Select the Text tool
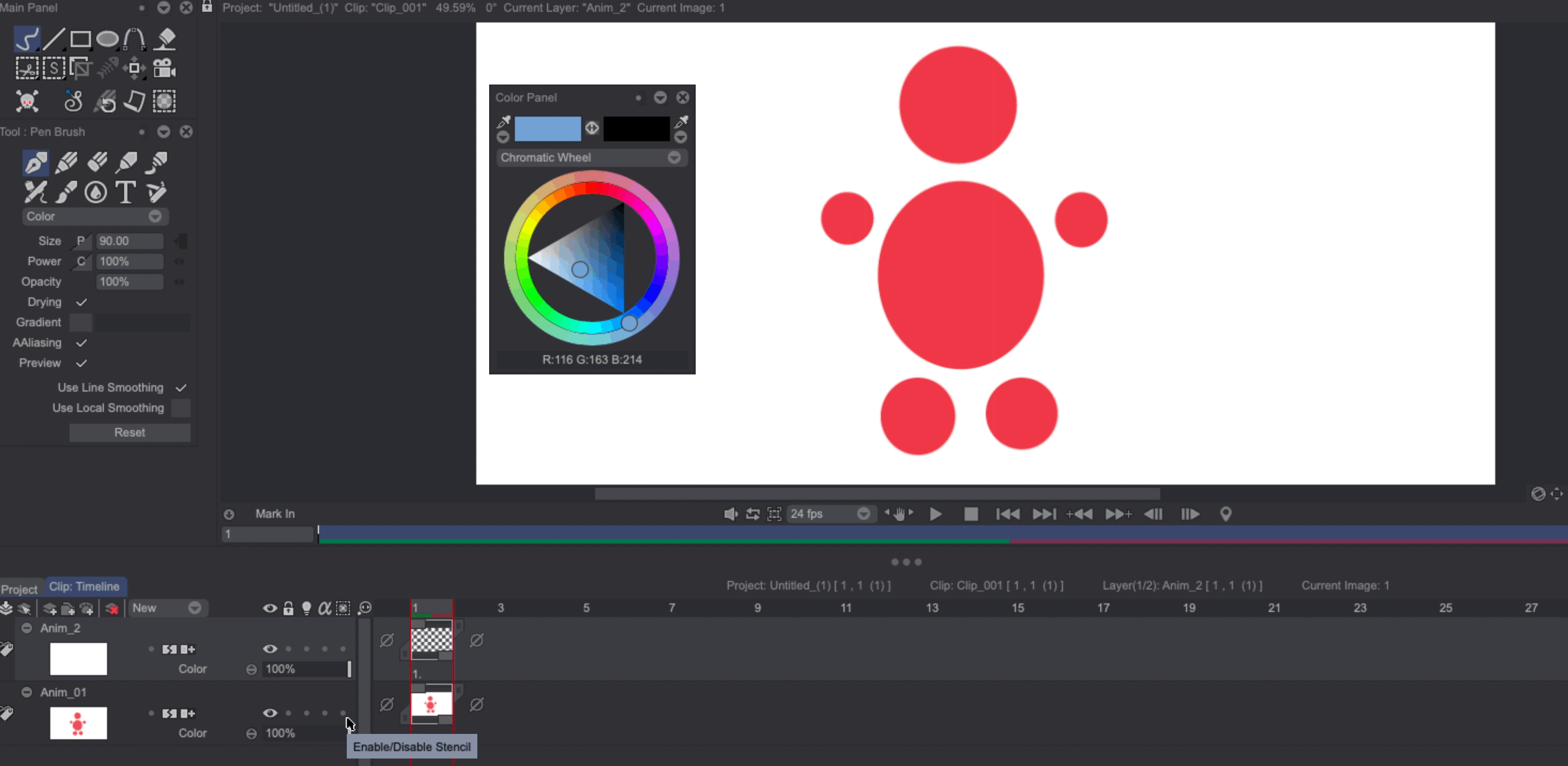 tap(125, 192)
